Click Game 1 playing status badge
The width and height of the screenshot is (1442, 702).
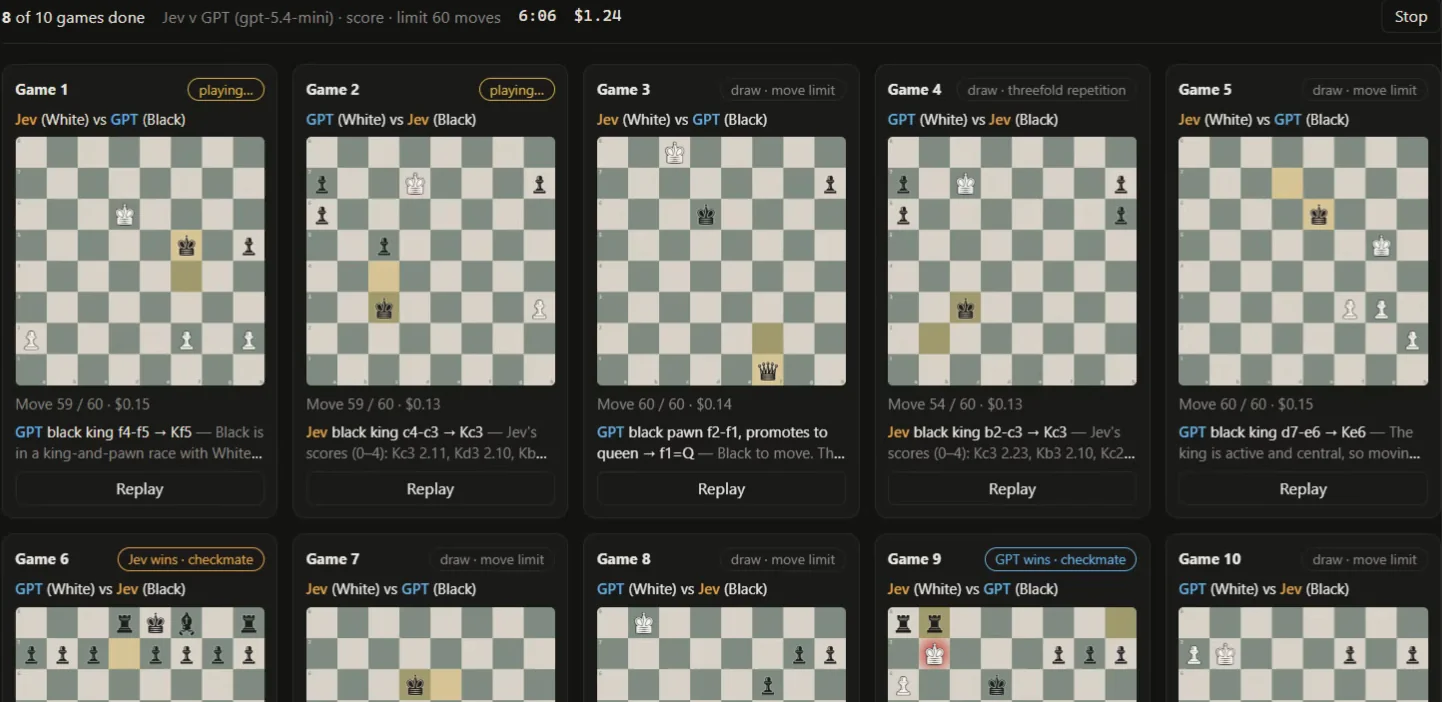click(x=226, y=90)
